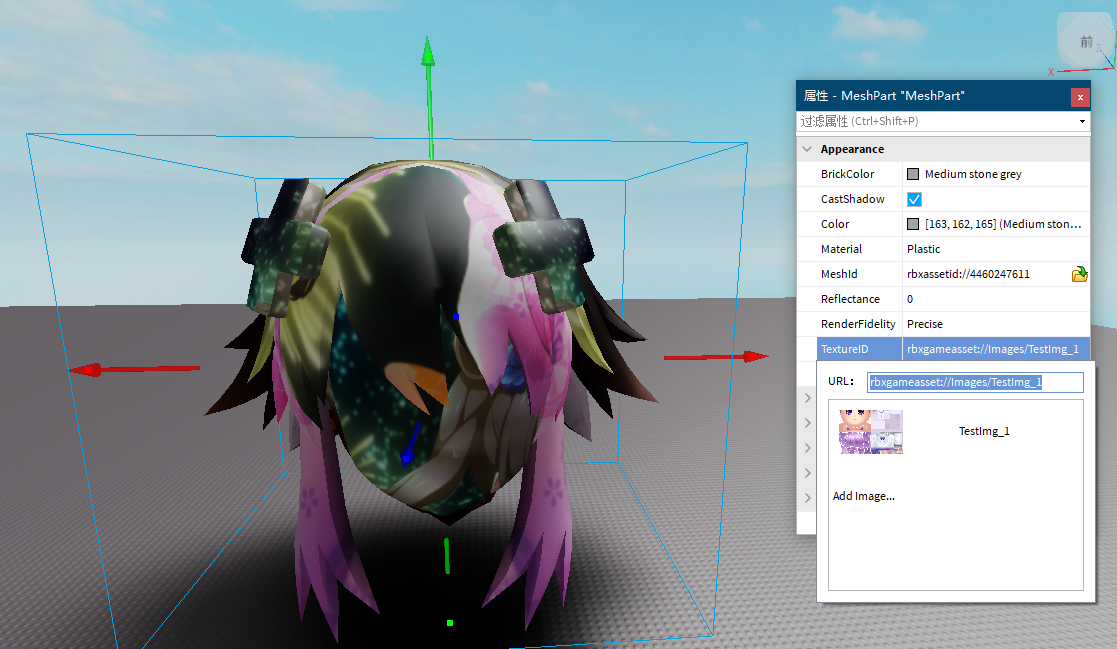Viewport: 1117px width, 649px height.
Task: Select the TestImg_1 image thumbnail
Action: pyautogui.click(x=871, y=432)
